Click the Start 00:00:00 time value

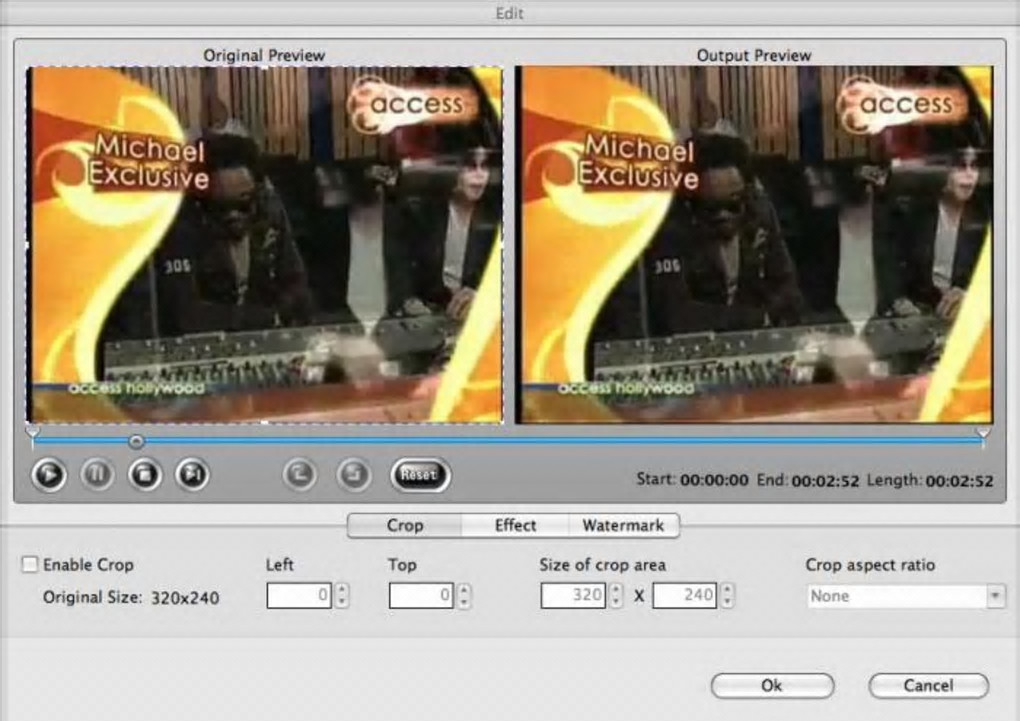coord(714,480)
